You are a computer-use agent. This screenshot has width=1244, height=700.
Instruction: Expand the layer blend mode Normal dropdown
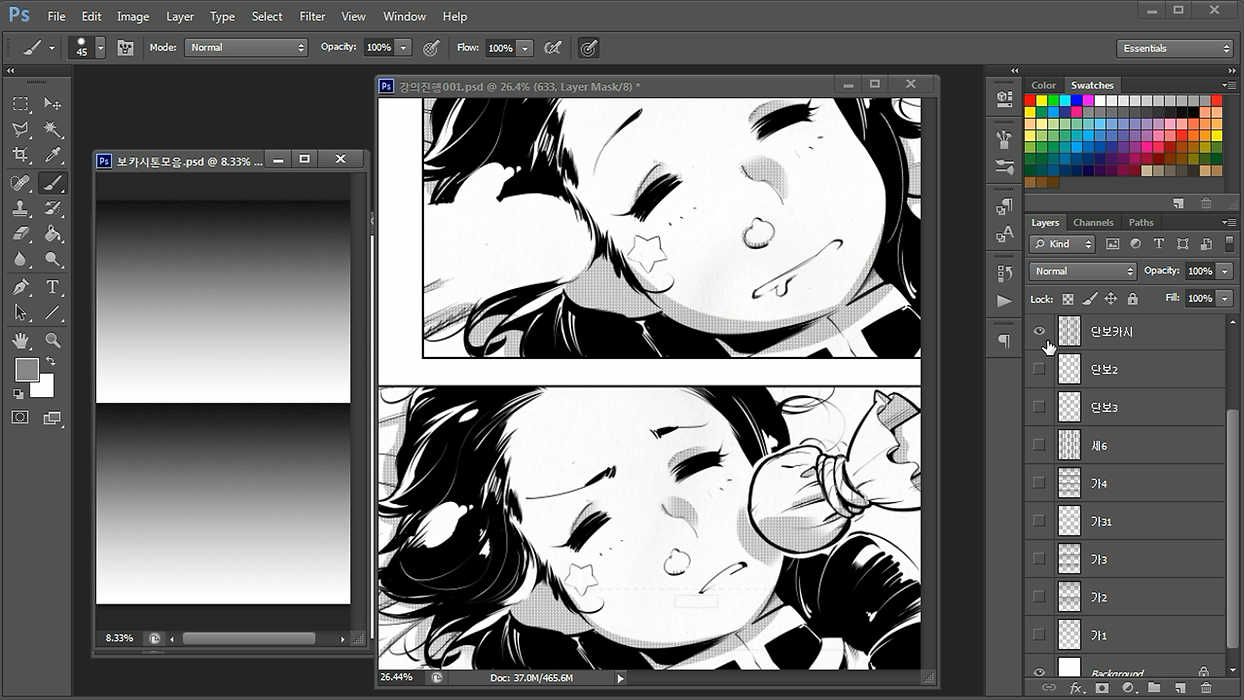click(x=1083, y=271)
